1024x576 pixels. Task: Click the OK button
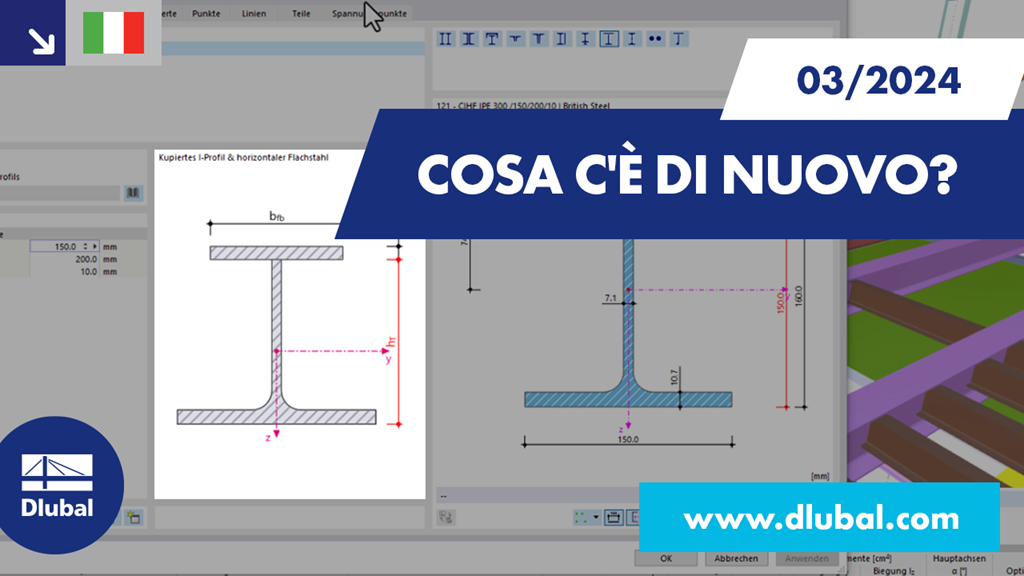pyautogui.click(x=665, y=558)
